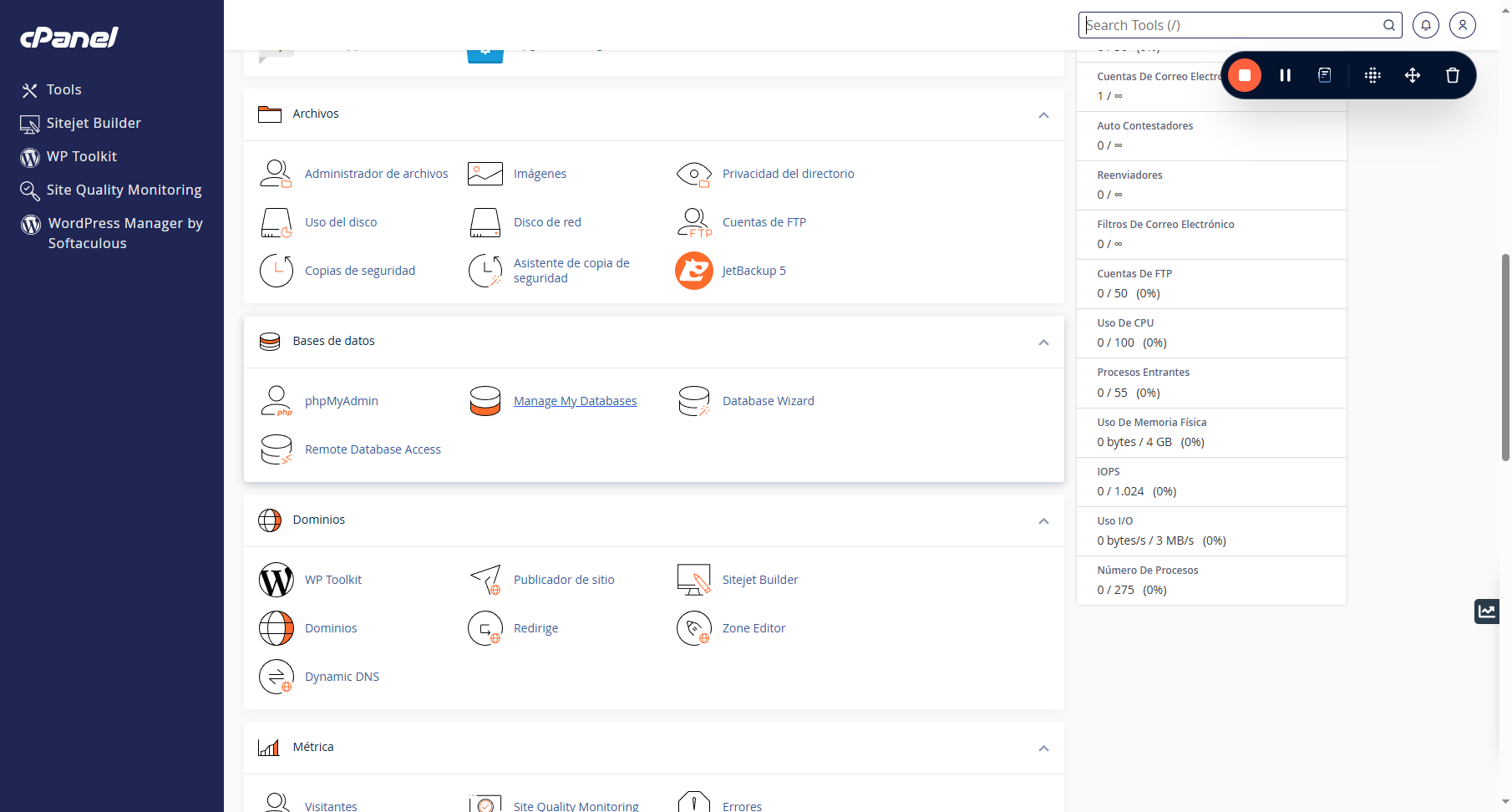Click the Uso I/O statistic label

[1115, 521]
